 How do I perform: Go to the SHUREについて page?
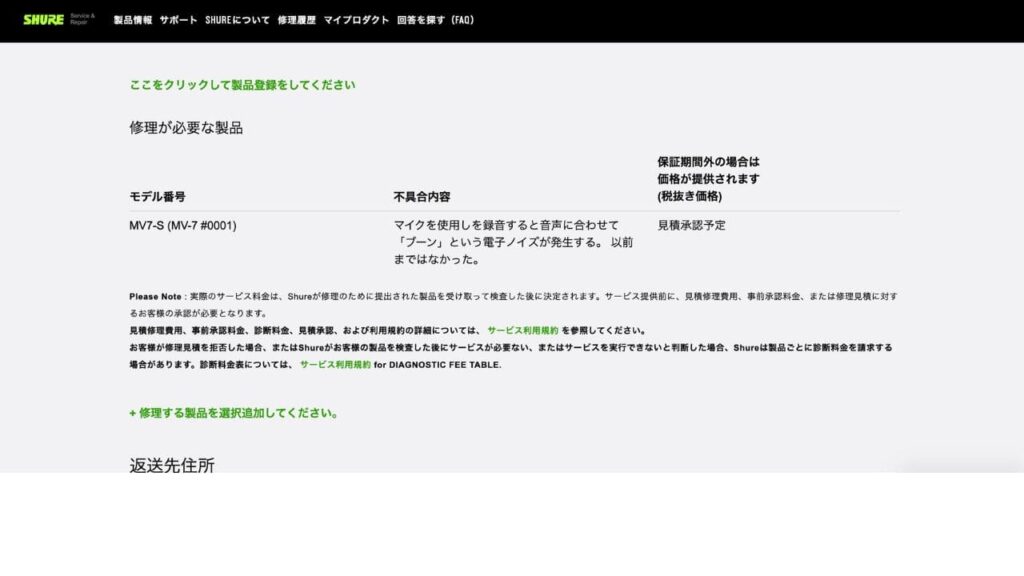[237, 20]
